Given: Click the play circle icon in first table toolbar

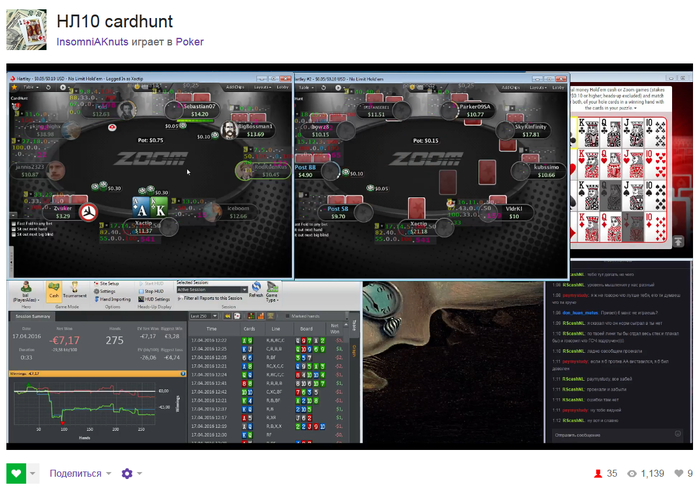Looking at the screenshot, I should point(63,87).
